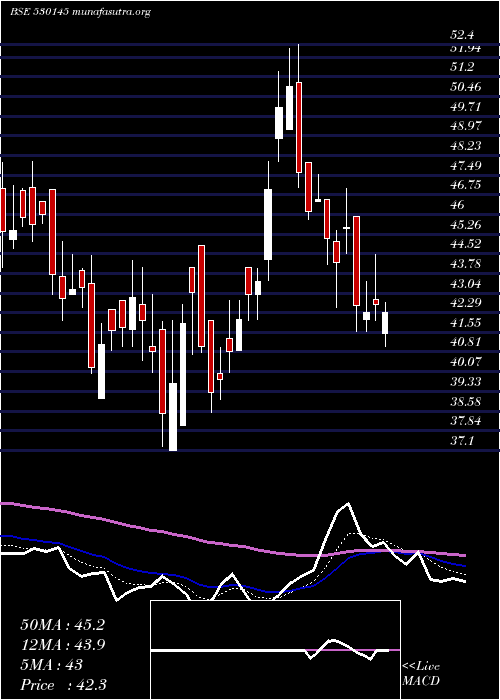
Task: Click the tall white candle touching the 37.1 line
Action: [x=173, y=417]
